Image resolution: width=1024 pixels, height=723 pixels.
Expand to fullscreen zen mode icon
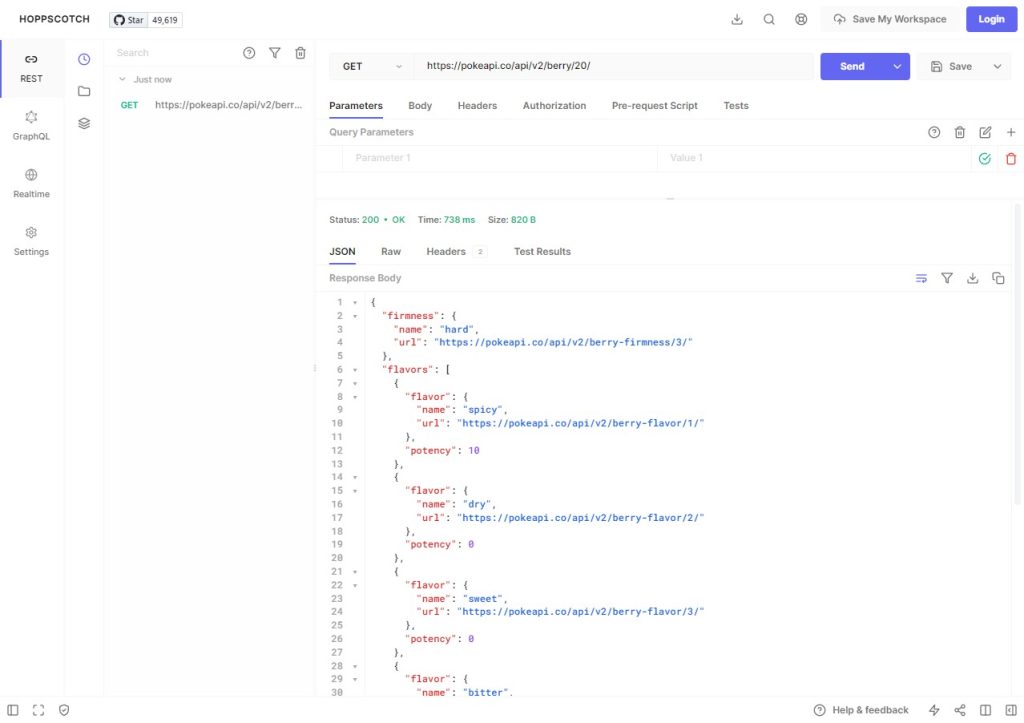click(39, 711)
